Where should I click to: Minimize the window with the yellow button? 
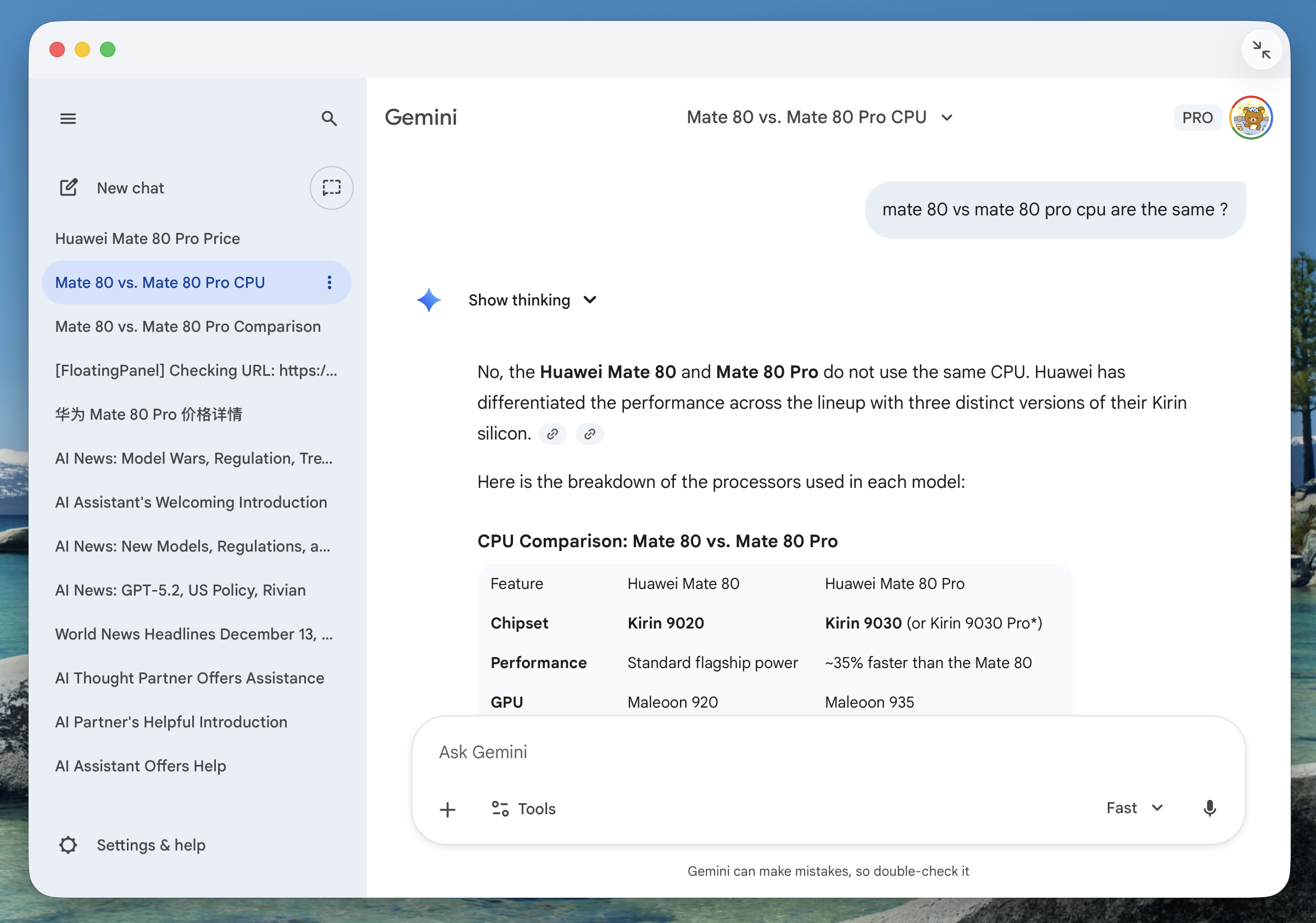pyautogui.click(x=82, y=50)
